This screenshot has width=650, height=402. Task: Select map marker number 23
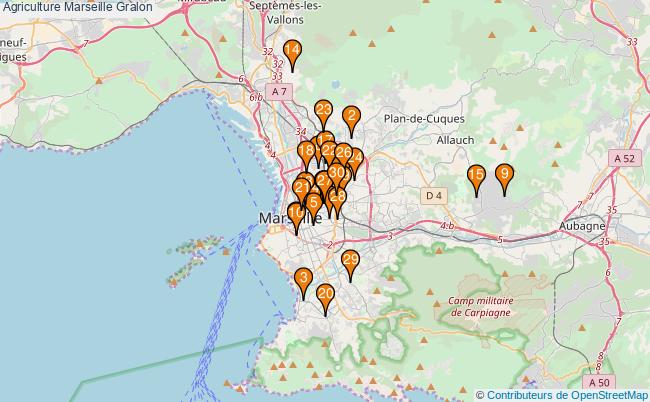point(323,112)
